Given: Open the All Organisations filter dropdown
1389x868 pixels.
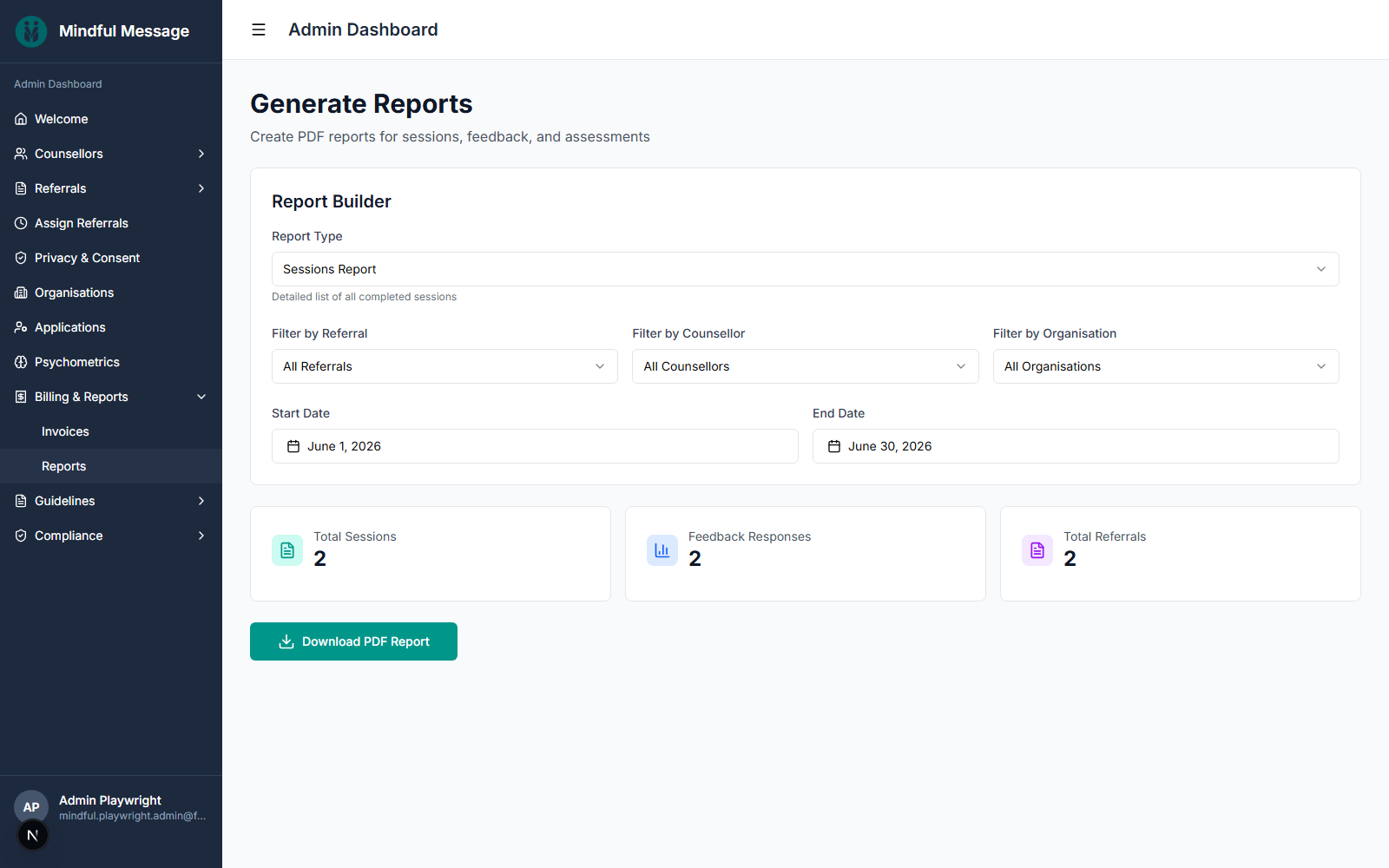Looking at the screenshot, I should [1166, 366].
